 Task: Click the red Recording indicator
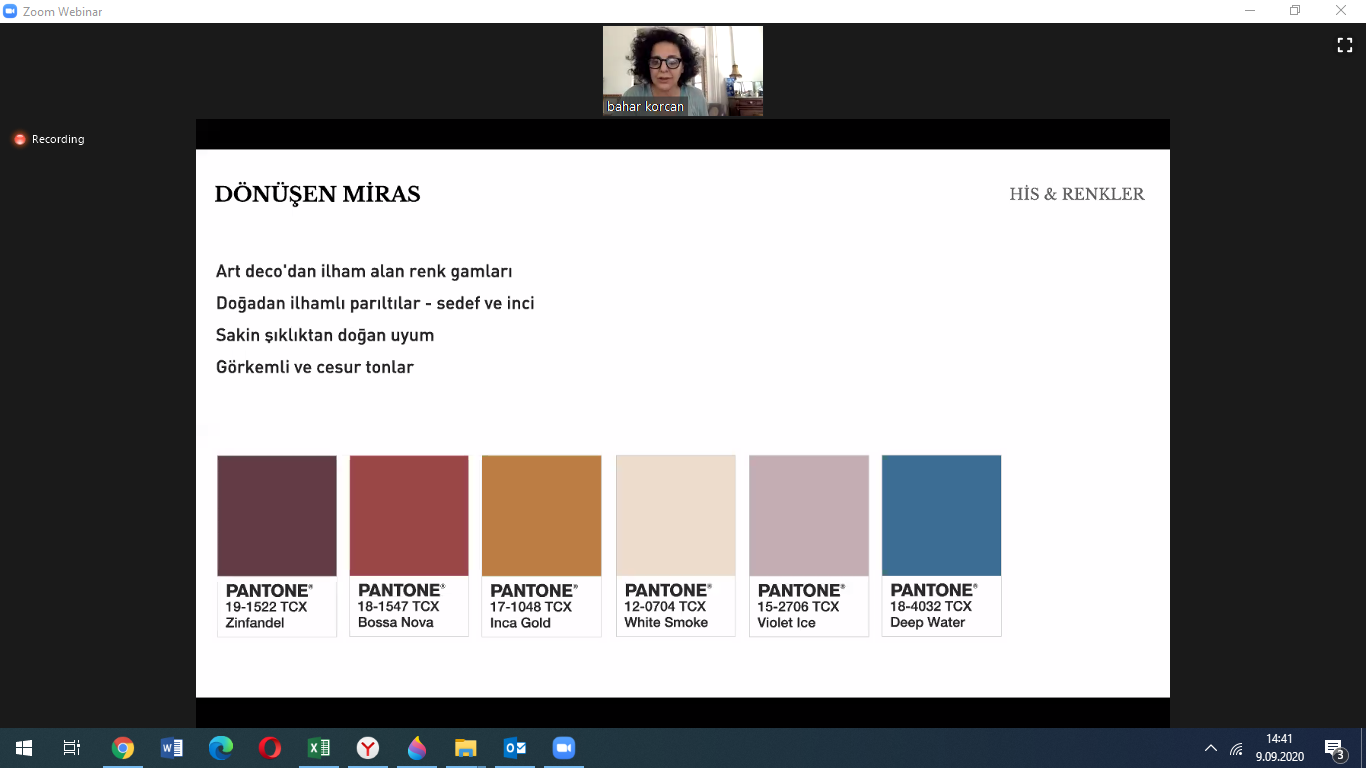click(19, 139)
